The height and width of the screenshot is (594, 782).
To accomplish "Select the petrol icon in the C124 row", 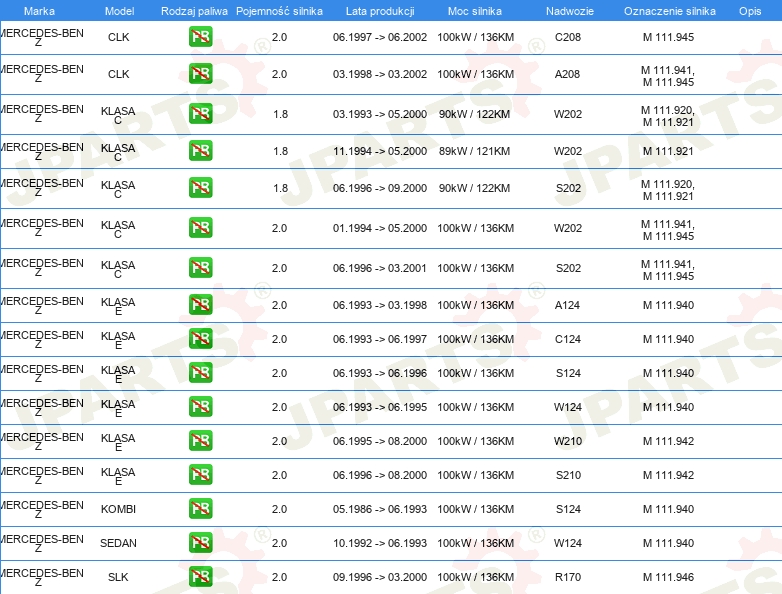I will click(200, 339).
